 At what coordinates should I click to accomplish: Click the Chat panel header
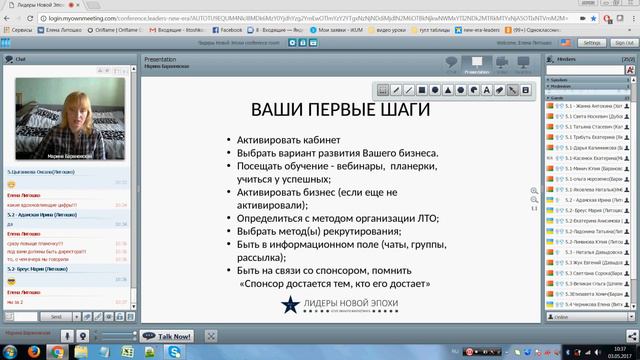coord(69,59)
